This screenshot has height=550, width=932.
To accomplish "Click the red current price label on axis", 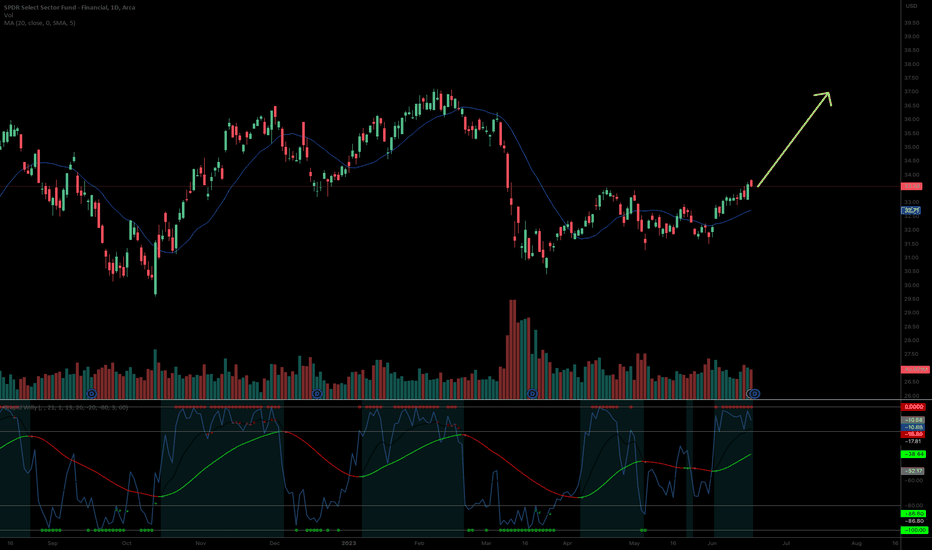I will (x=912, y=186).
